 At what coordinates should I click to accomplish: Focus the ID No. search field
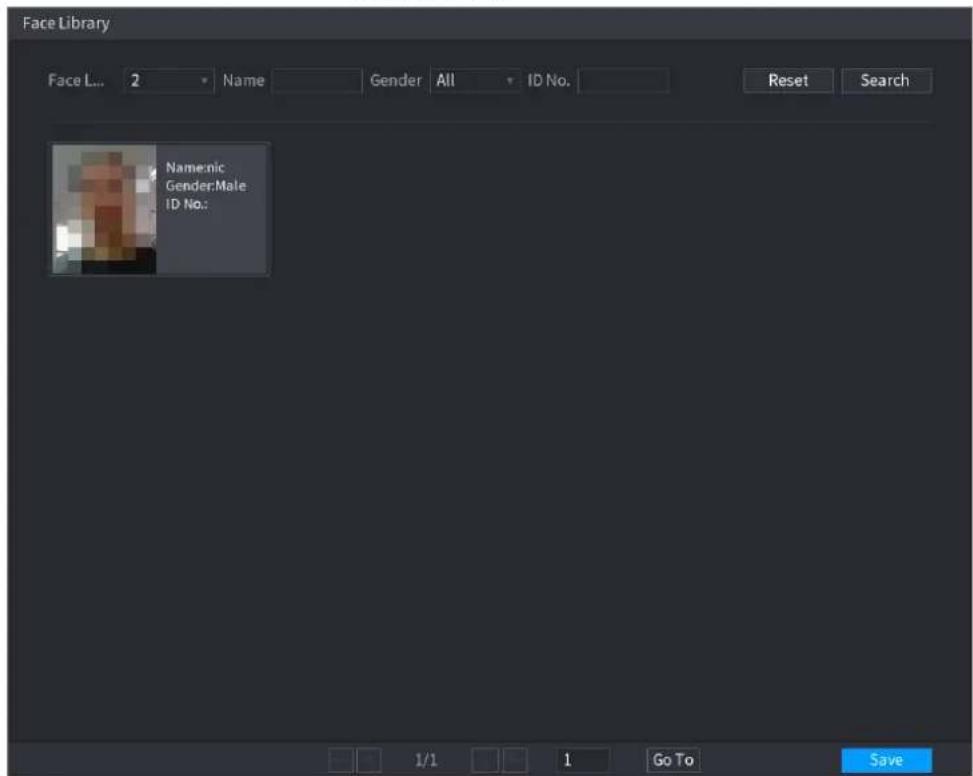[x=624, y=81]
